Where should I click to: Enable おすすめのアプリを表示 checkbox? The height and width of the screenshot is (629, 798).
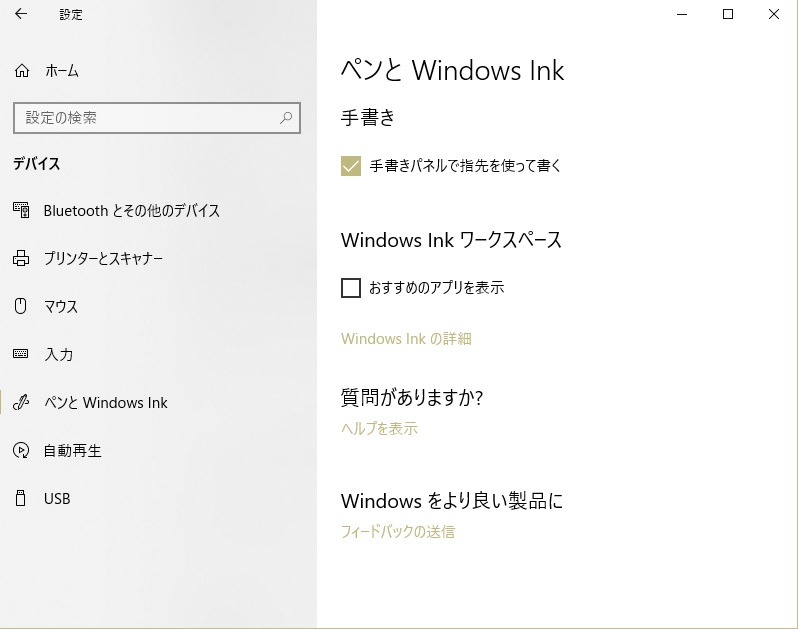coord(351,288)
